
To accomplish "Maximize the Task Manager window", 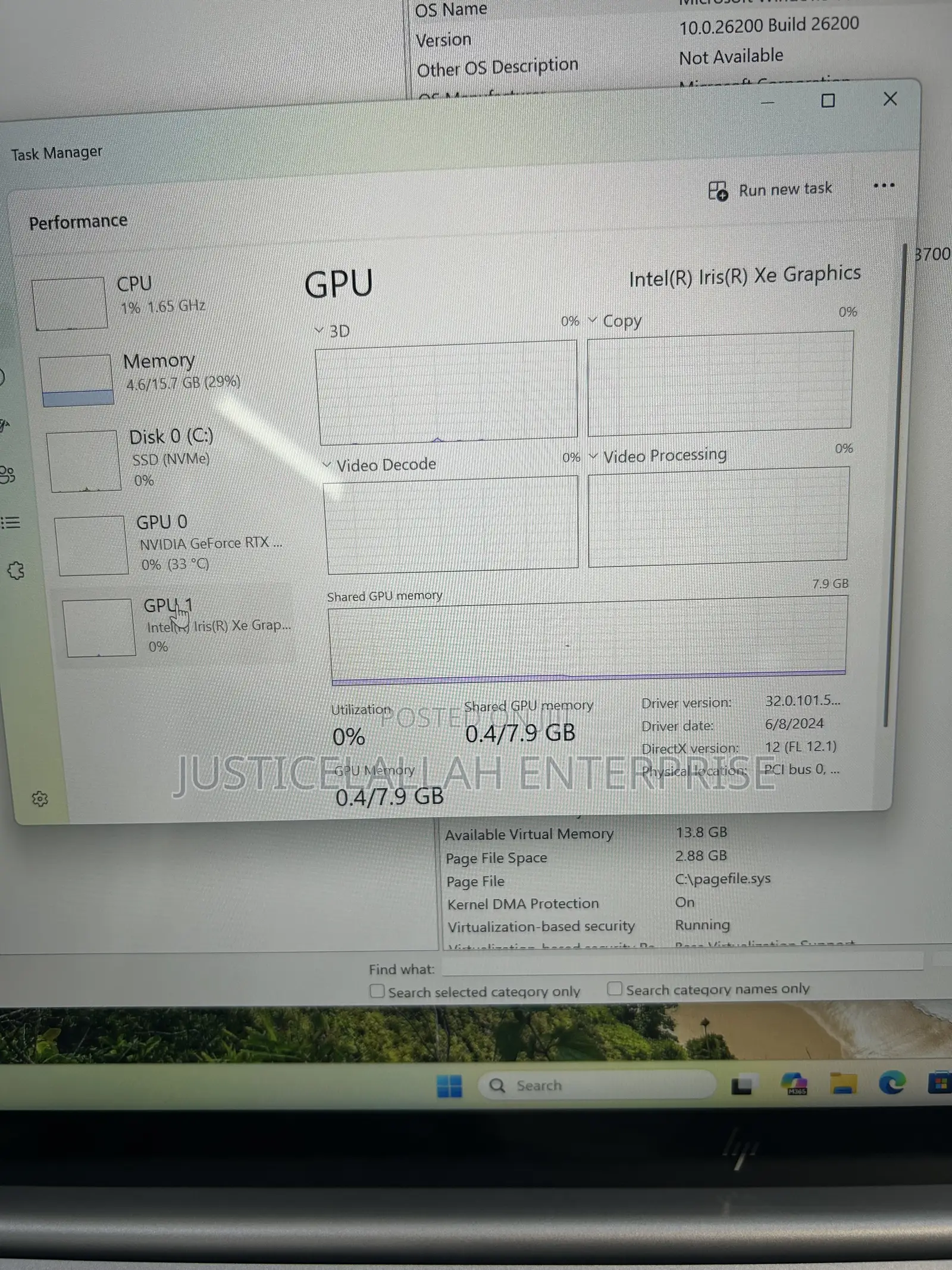I will coord(828,101).
